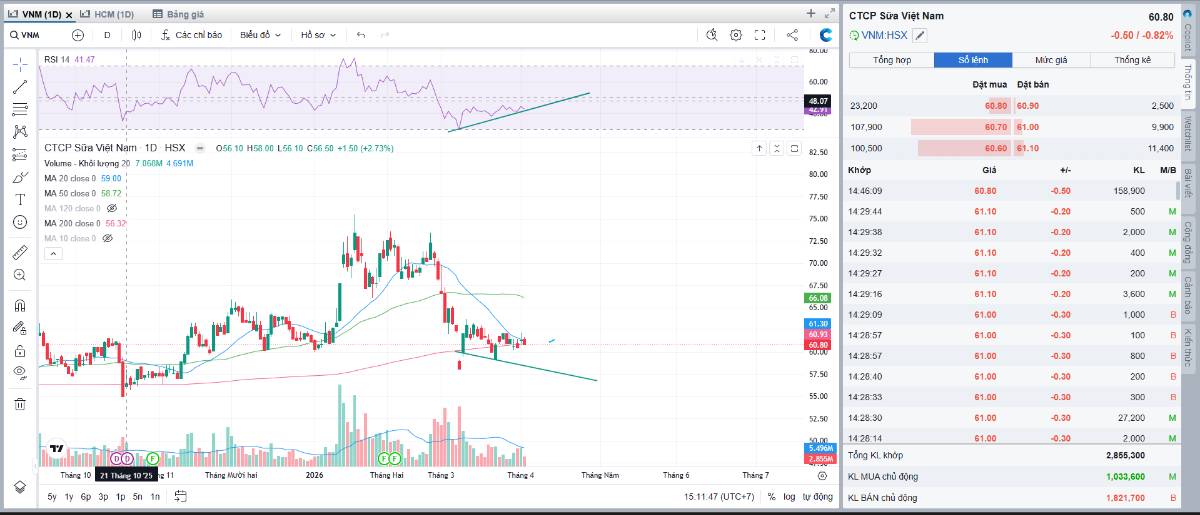This screenshot has width=1200, height=515.
Task: Select the Tổng hợp tab
Action: pyautogui.click(x=891, y=60)
